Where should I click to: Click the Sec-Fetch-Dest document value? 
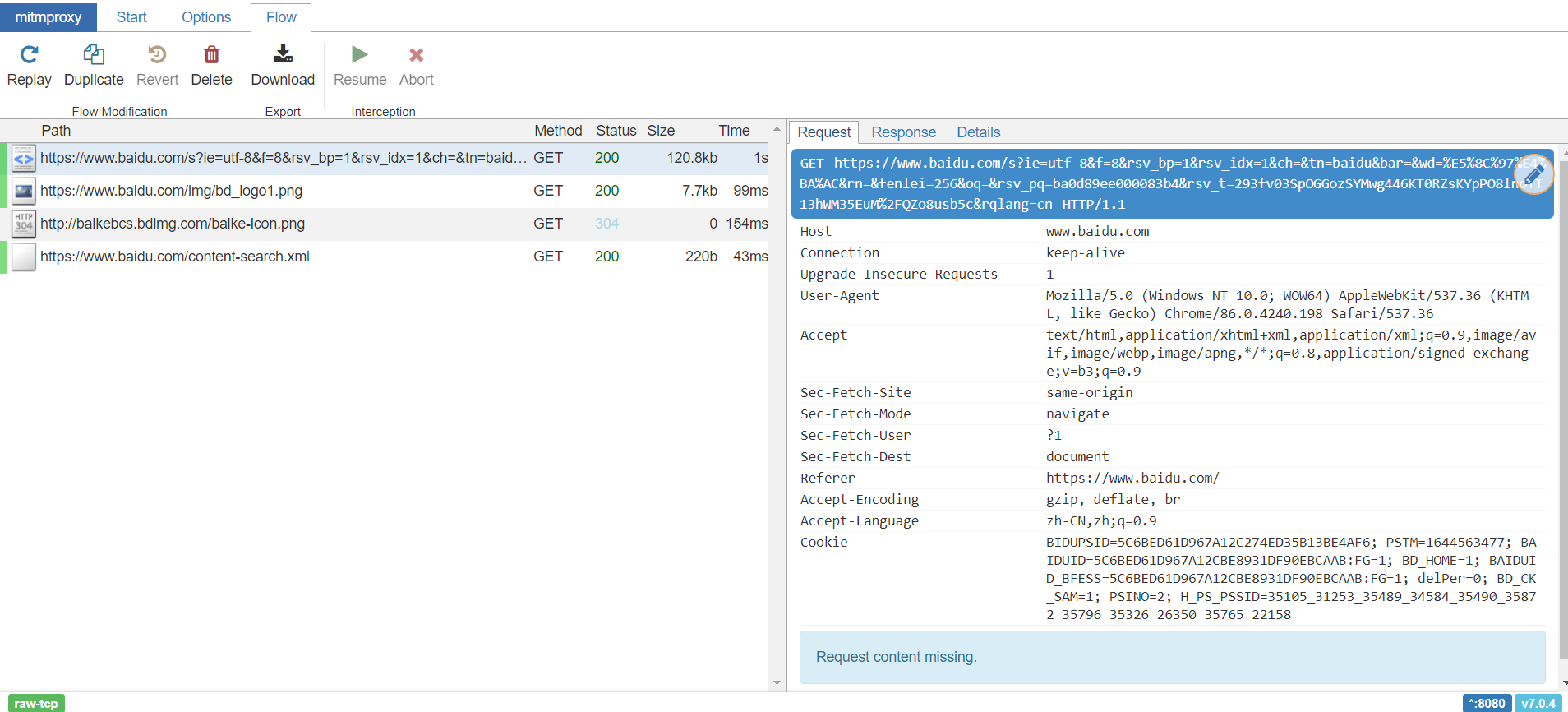tap(1077, 457)
